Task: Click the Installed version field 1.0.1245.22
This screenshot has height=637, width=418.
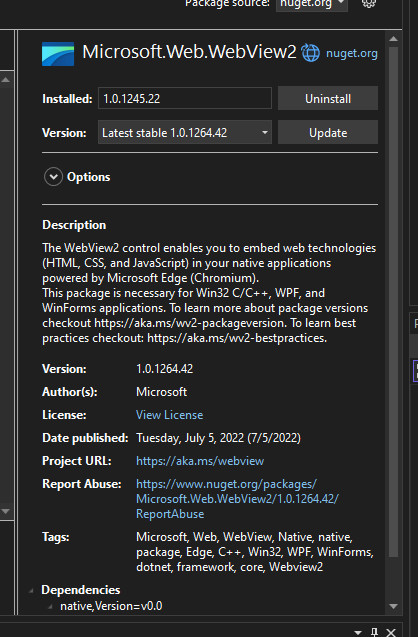Action: [185, 98]
